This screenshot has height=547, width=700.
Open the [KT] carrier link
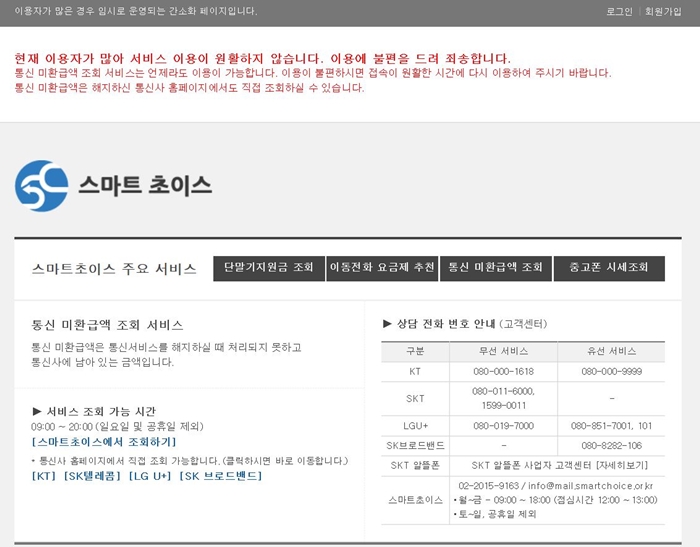click(x=43, y=476)
